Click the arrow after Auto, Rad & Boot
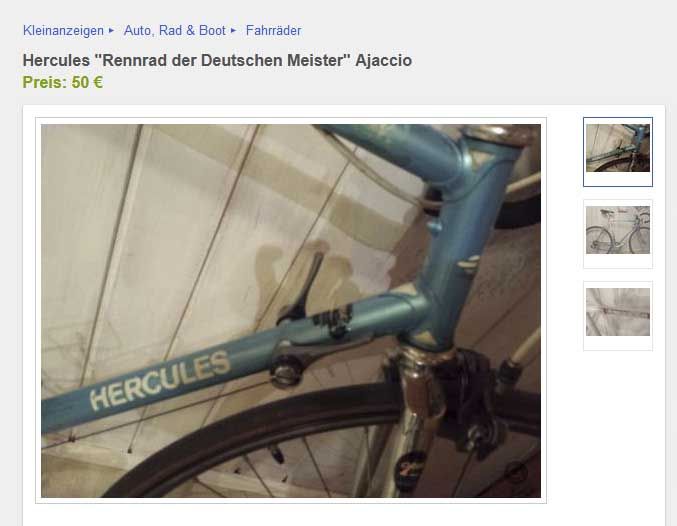This screenshot has width=677, height=526. click(x=233, y=31)
